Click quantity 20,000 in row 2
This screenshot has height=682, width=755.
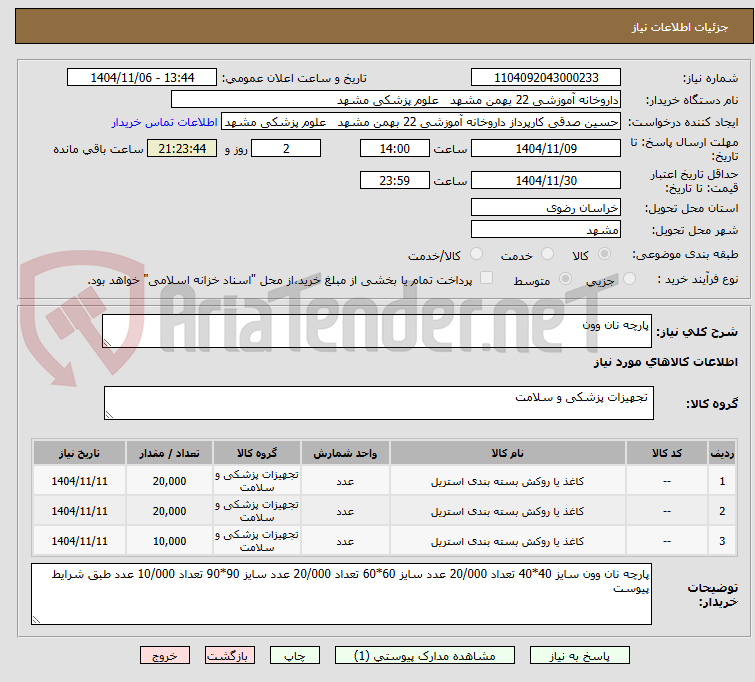[x=169, y=511]
